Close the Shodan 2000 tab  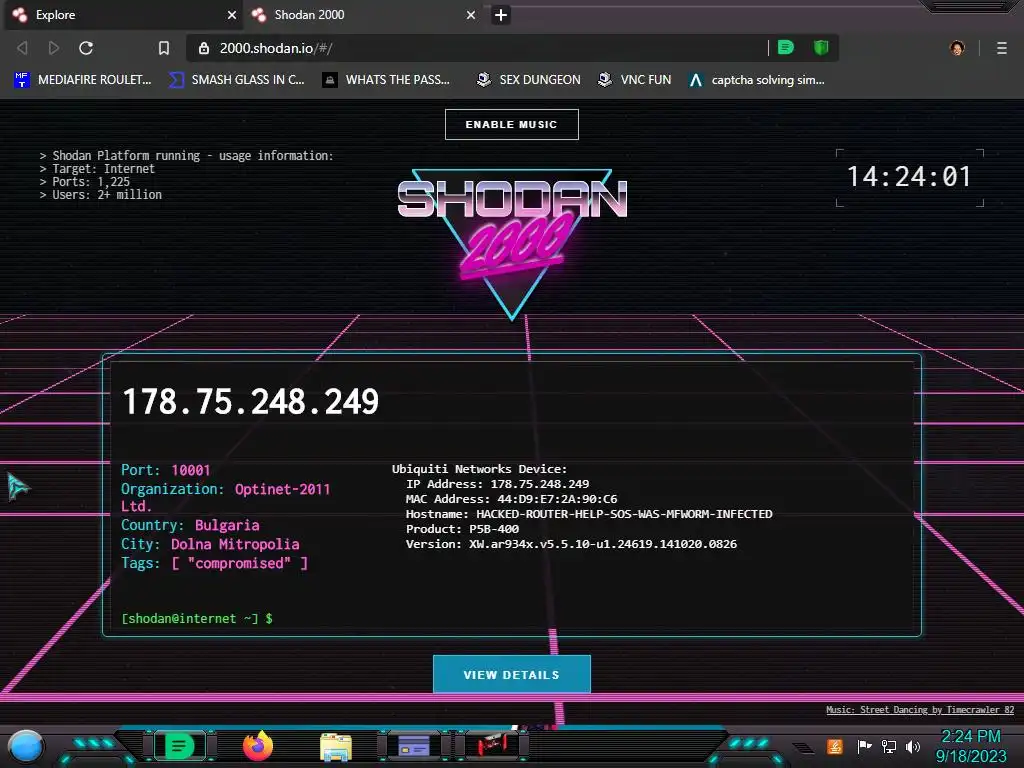(x=471, y=15)
